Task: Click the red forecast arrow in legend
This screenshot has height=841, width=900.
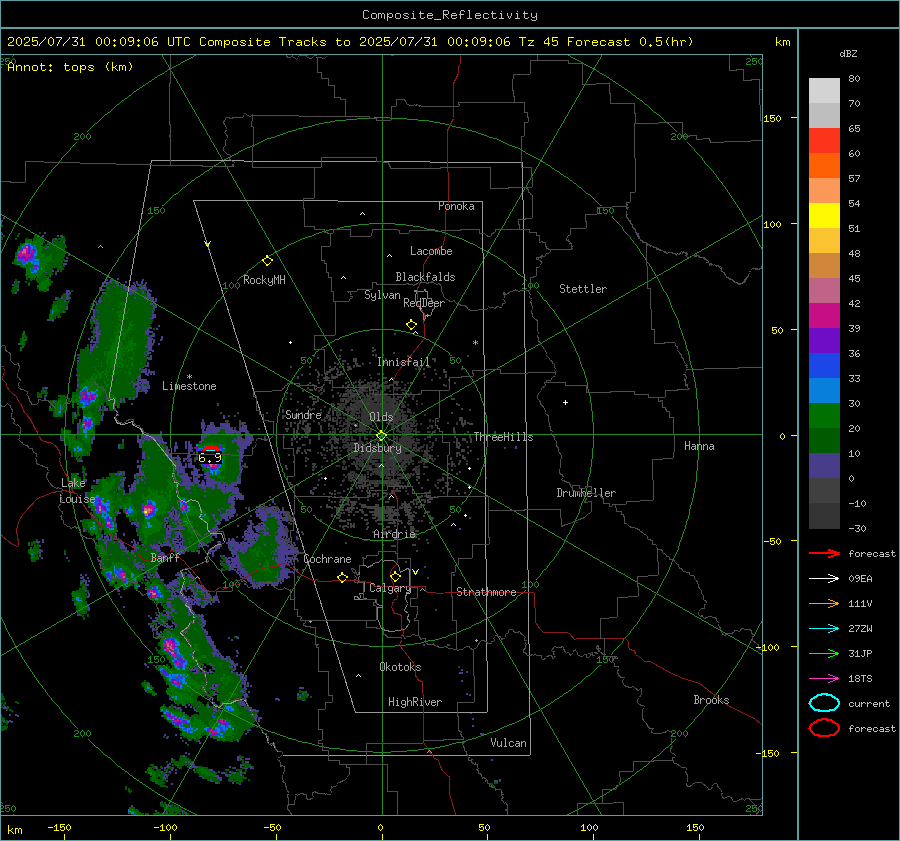Action: (824, 553)
